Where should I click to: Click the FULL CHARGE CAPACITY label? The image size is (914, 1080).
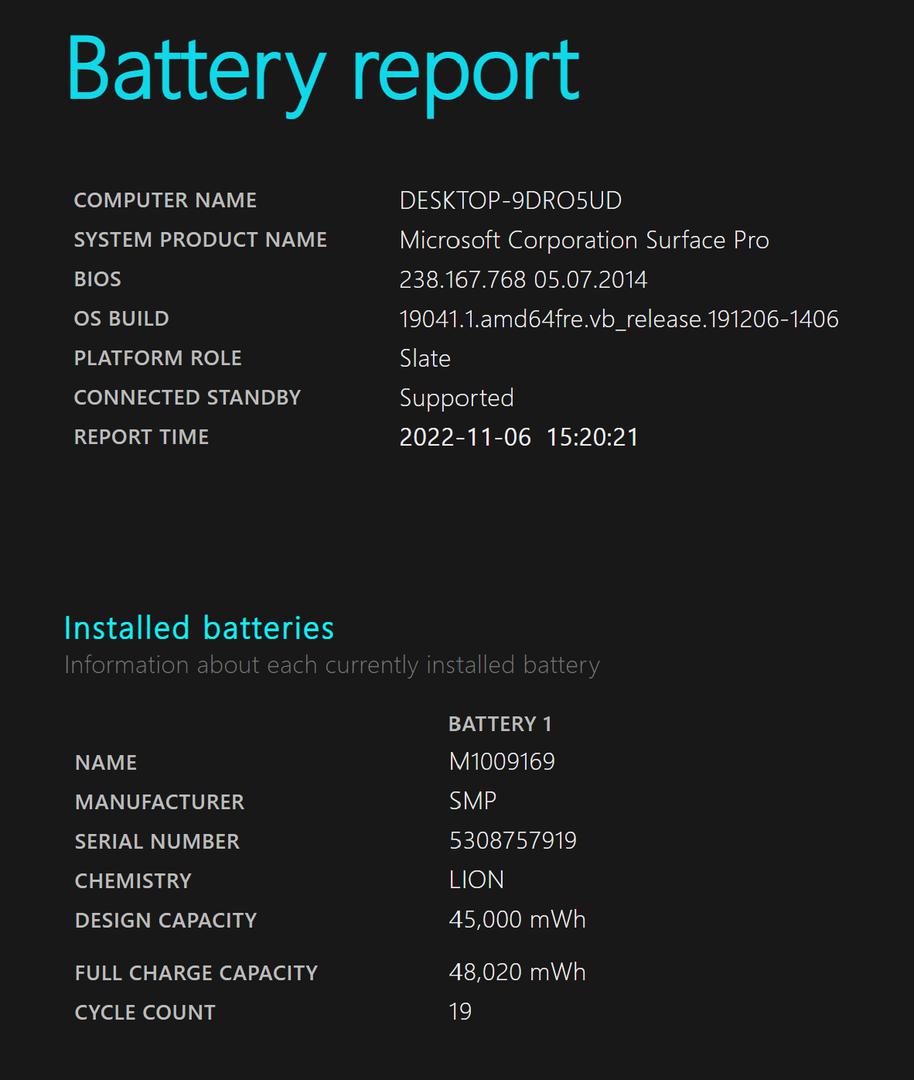pos(196,973)
